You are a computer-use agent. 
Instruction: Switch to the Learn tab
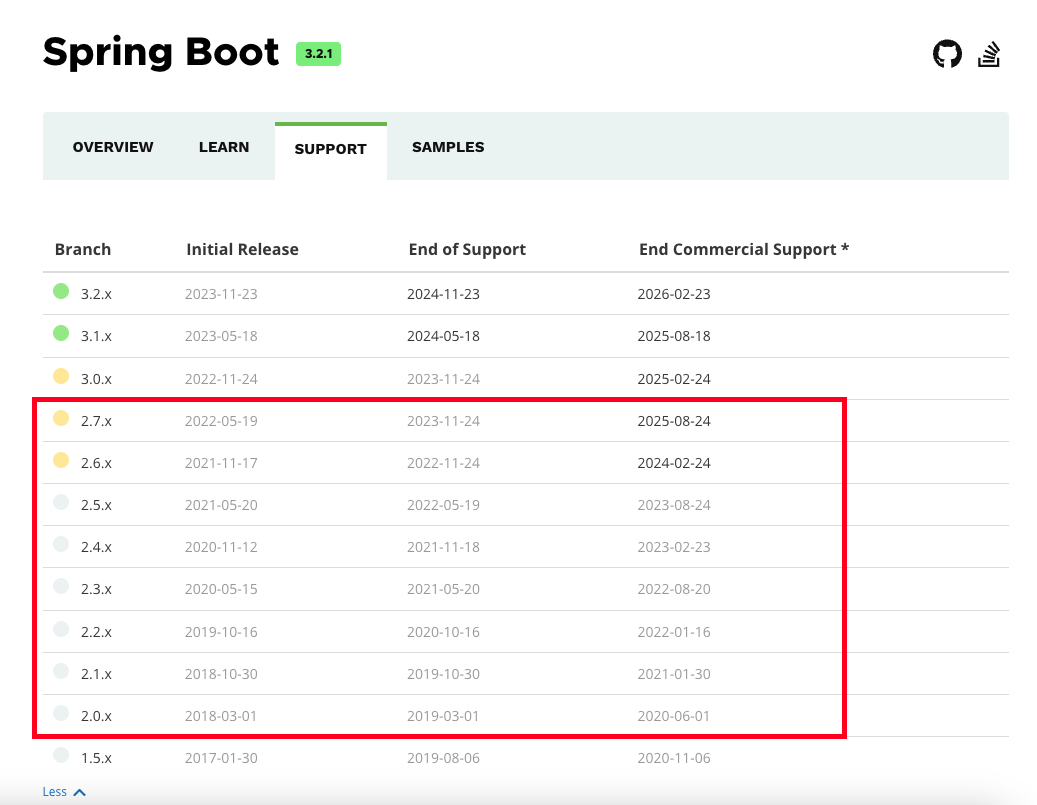224,147
